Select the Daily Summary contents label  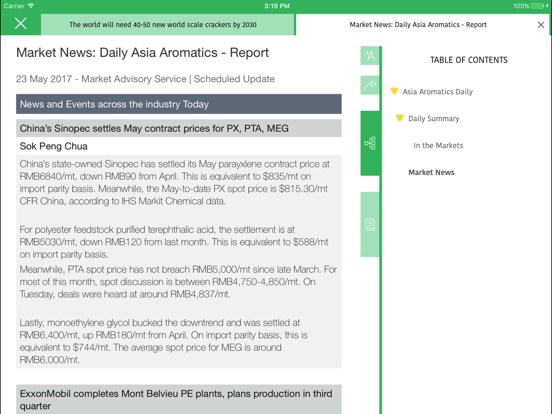click(433, 119)
